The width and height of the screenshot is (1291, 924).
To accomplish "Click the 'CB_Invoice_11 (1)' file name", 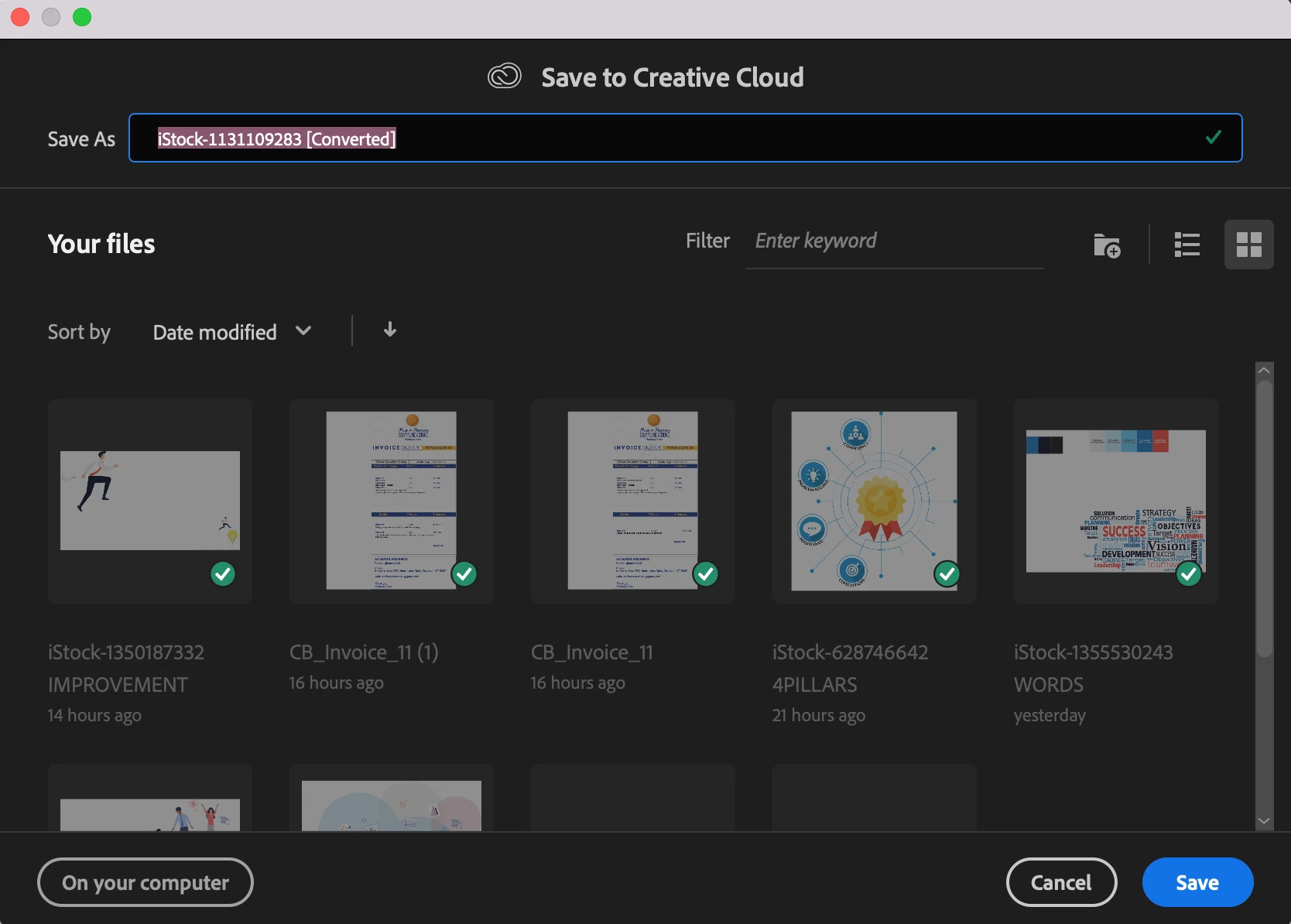I will coord(364,652).
